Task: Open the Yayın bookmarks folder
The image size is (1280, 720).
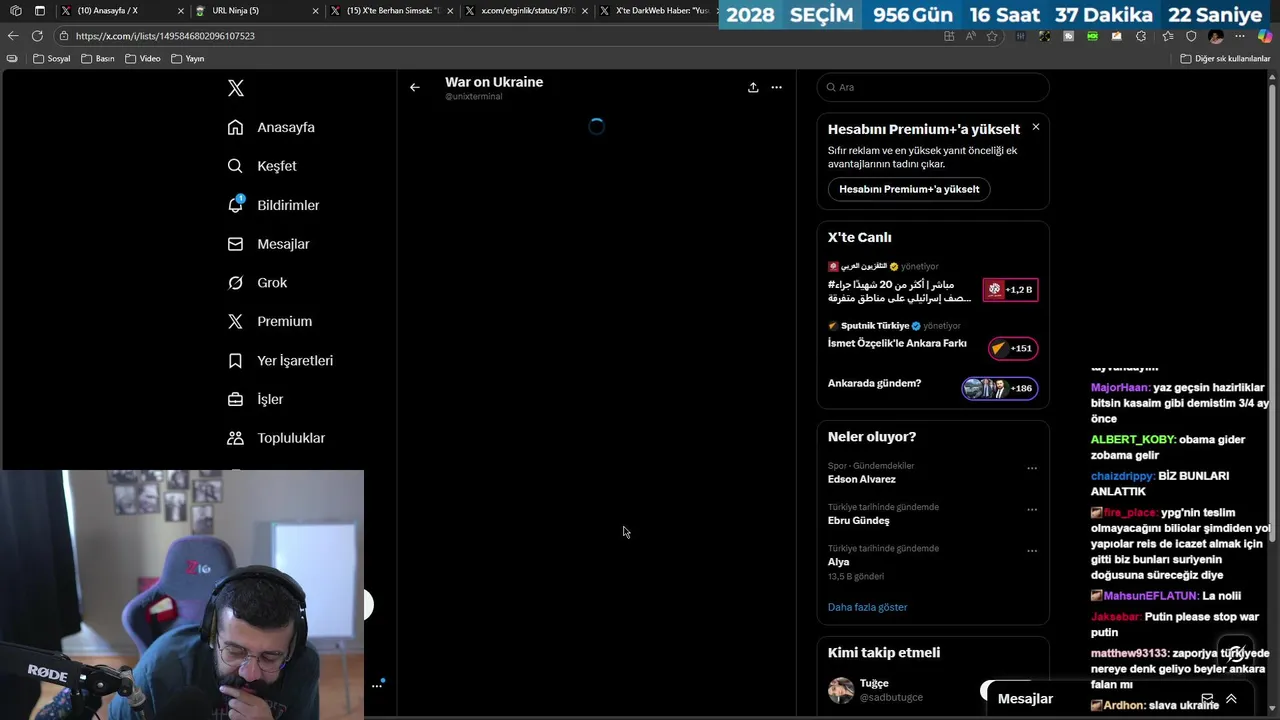Action: 187,58
